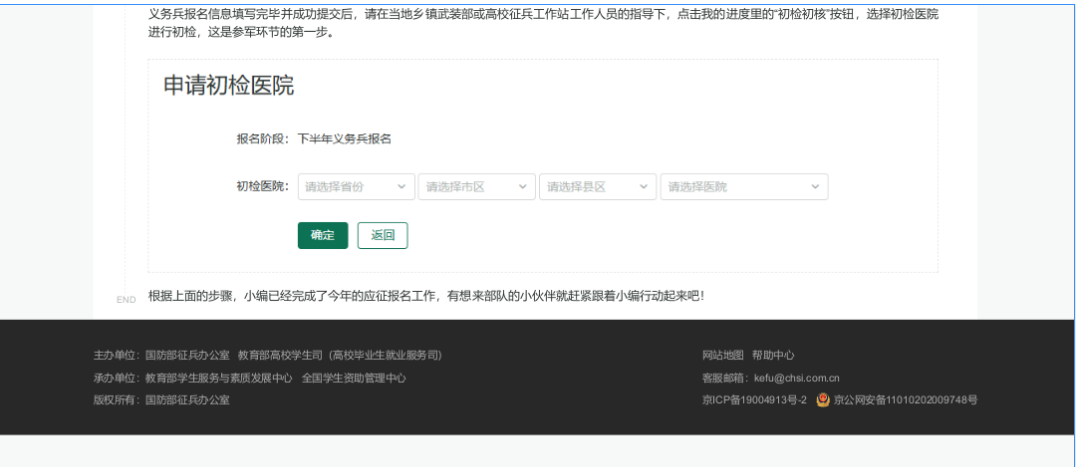1076x467 pixels.
Task: Click 教育部高校学生司 (高校毕业生就业服务司) text
Action: point(340,355)
